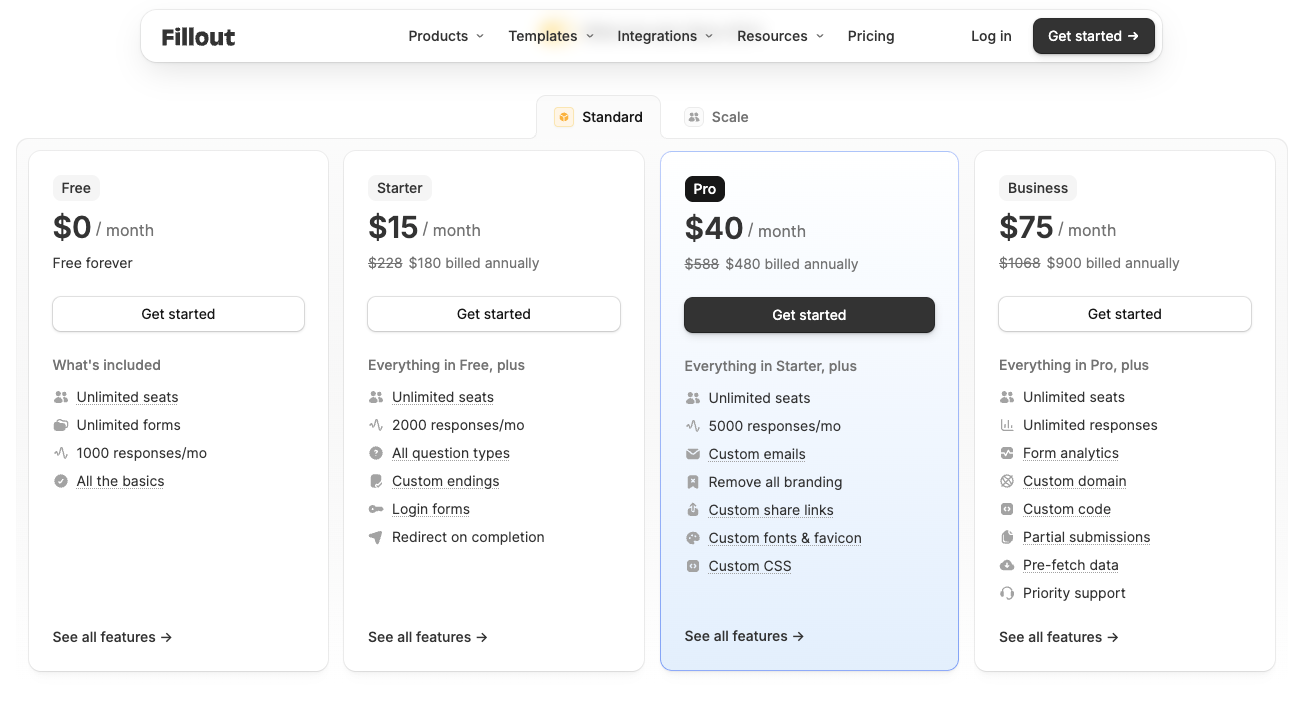Open See all features for the Business plan
This screenshot has height=704, width=1308.
click(x=1059, y=636)
